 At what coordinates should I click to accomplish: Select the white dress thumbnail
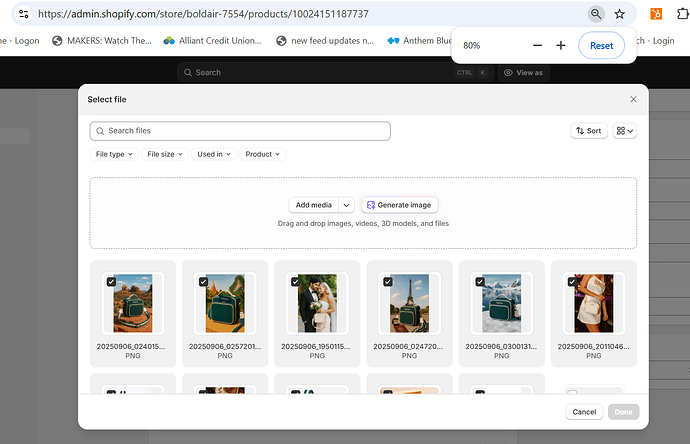click(x=594, y=304)
